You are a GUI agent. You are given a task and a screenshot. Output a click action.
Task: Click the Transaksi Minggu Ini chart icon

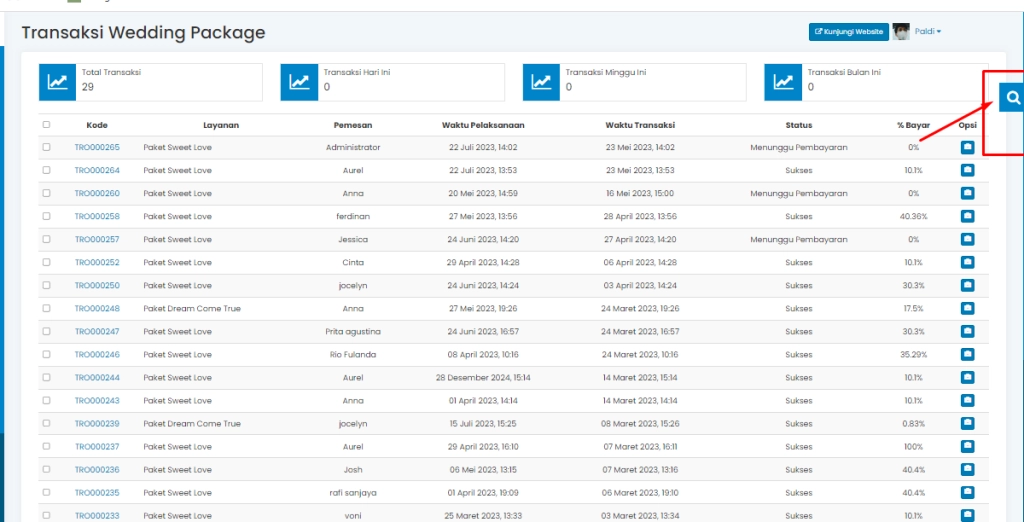click(541, 82)
